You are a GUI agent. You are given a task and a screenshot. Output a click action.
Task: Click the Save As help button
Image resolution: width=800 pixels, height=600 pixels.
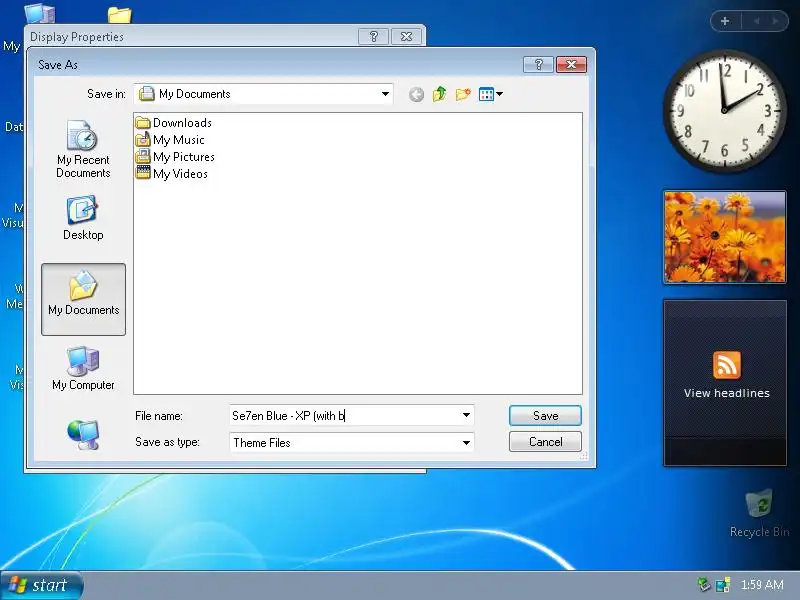point(538,65)
